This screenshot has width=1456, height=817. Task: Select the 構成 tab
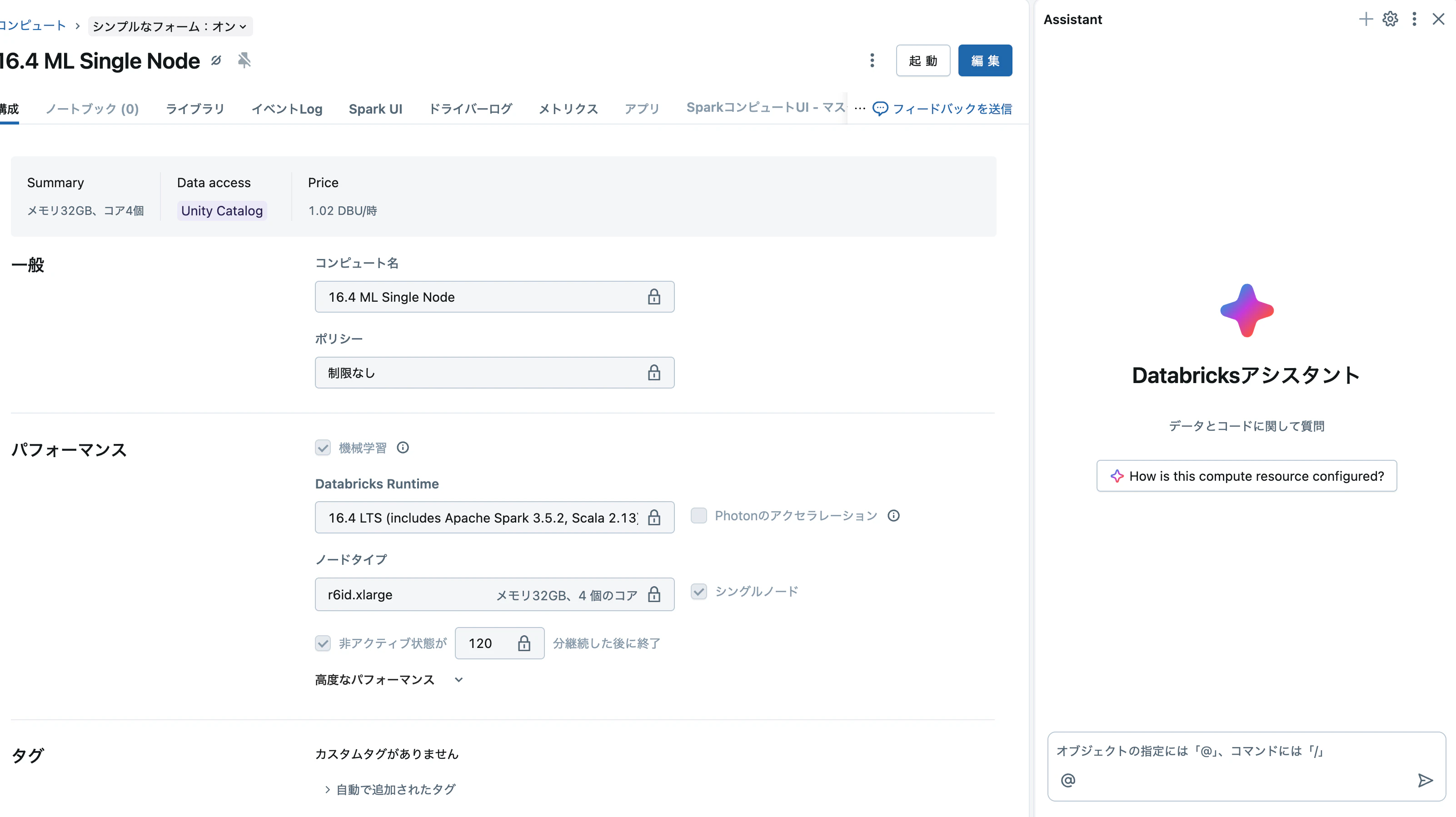coord(9,109)
